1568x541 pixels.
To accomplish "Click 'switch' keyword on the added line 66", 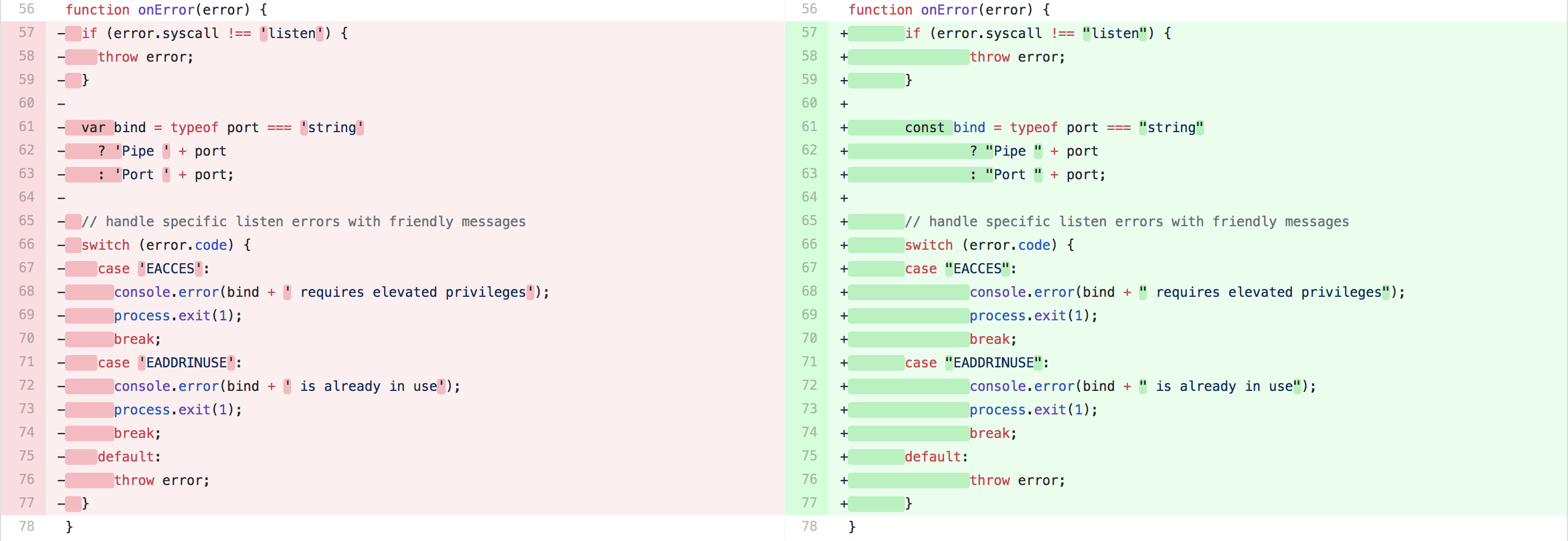I will [928, 245].
